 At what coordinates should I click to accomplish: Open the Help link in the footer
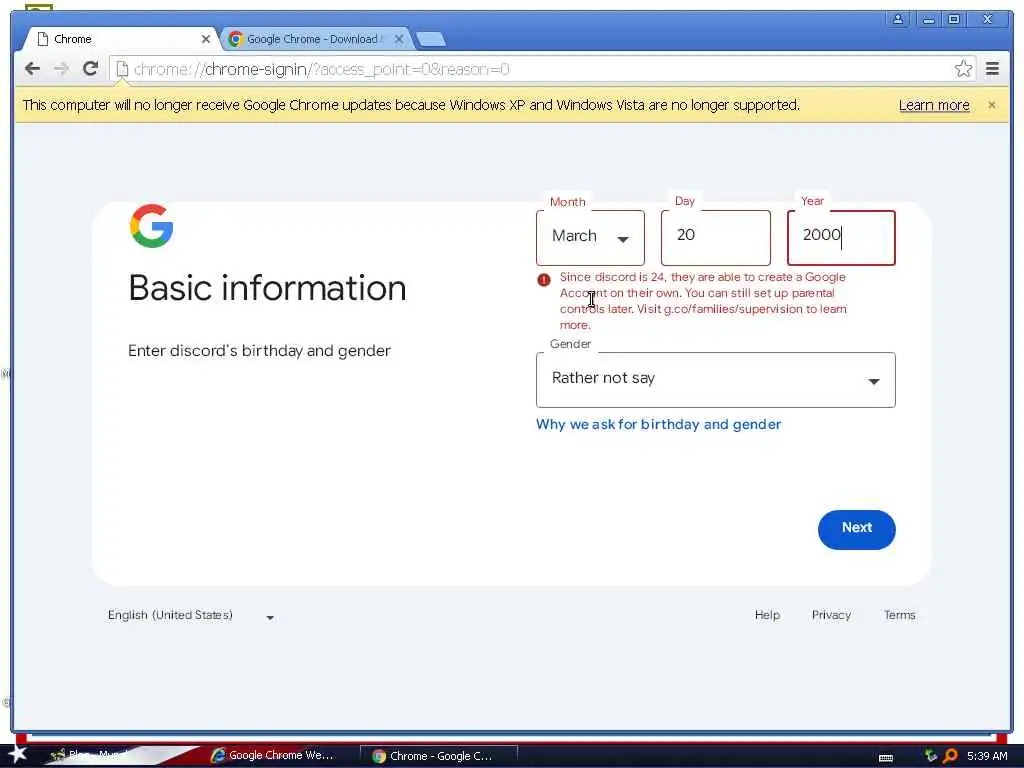tap(767, 615)
